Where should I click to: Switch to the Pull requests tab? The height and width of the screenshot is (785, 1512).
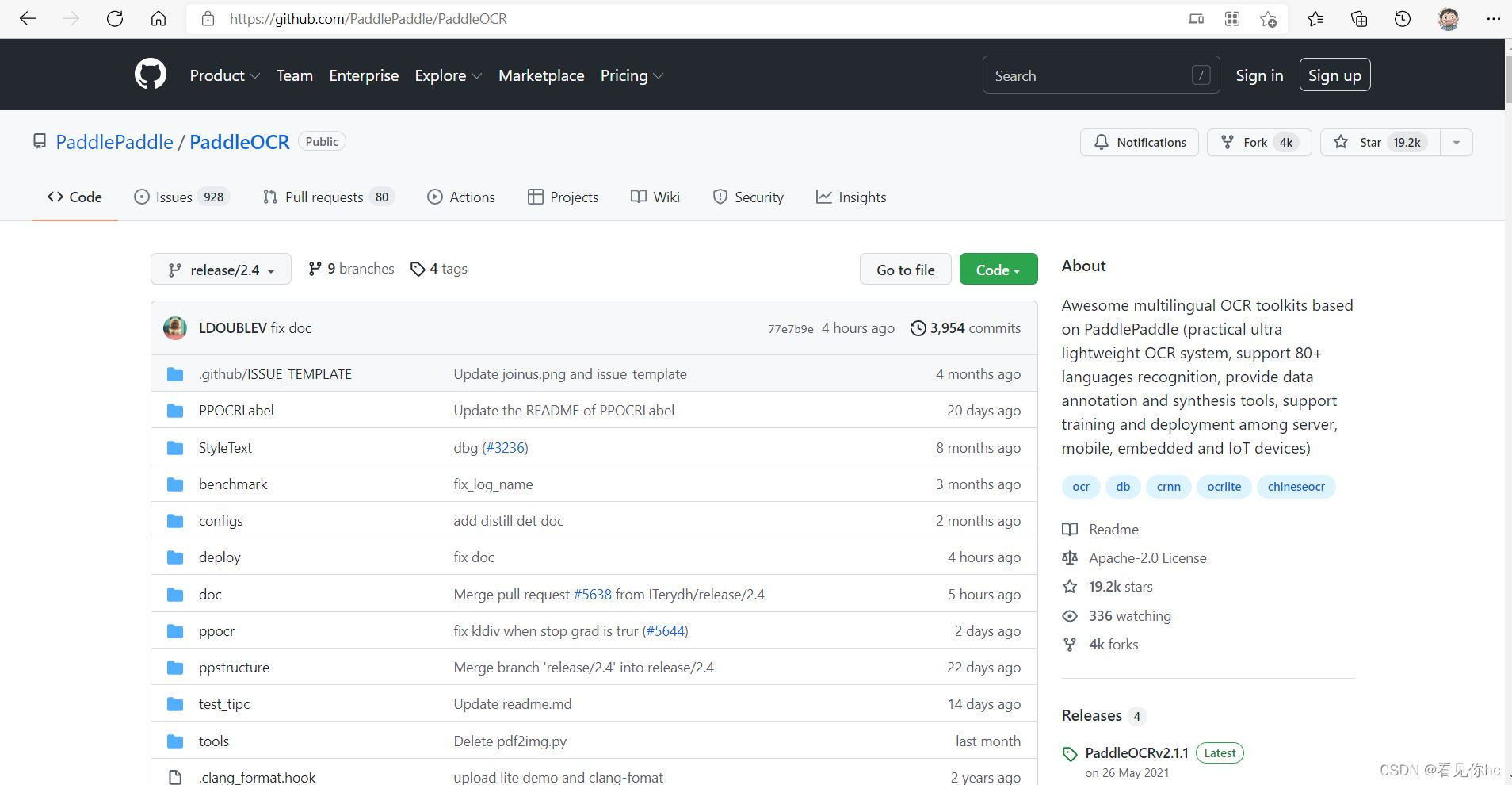point(327,197)
